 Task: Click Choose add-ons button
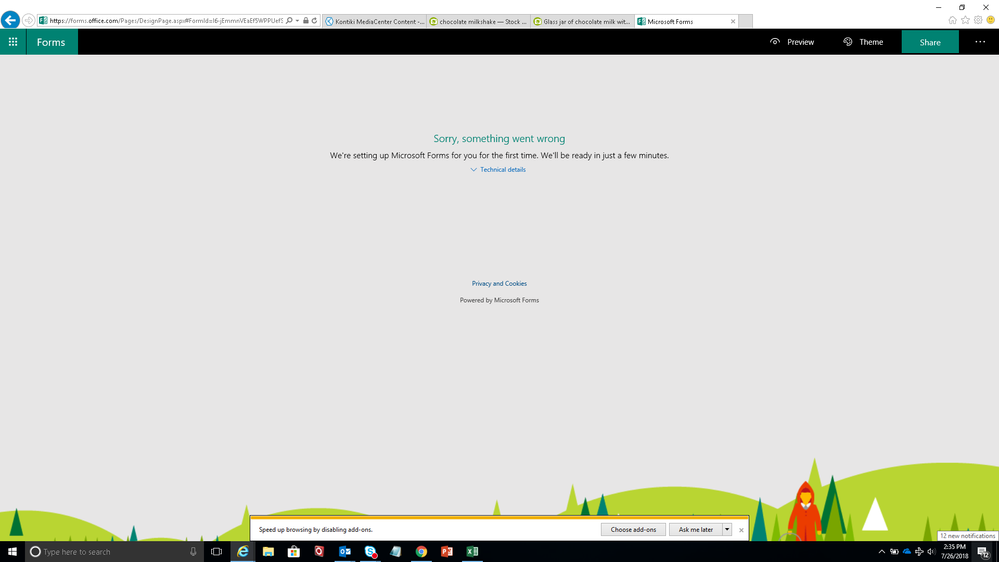click(x=633, y=530)
